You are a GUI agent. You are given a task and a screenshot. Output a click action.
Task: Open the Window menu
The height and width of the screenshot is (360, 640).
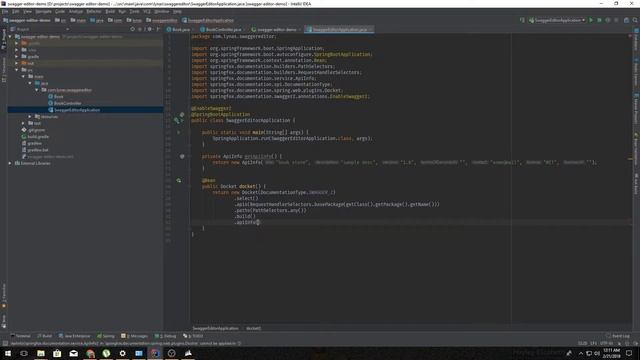[x=162, y=11]
